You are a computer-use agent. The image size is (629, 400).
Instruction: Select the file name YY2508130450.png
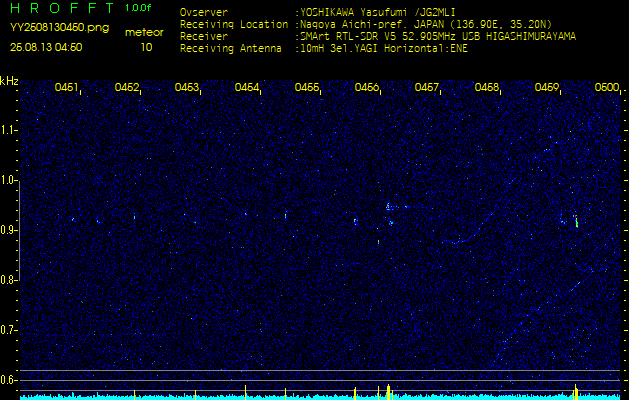pos(59,27)
